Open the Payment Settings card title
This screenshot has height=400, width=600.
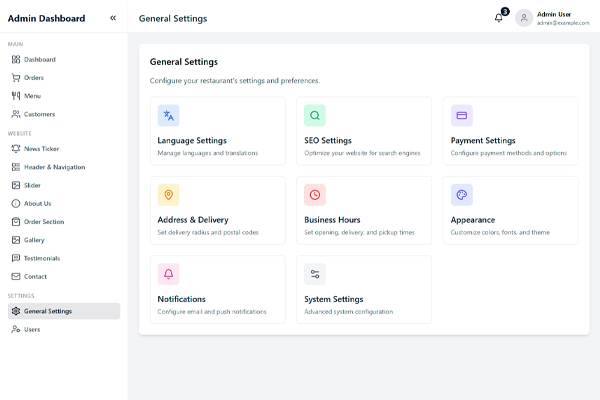coord(483,140)
